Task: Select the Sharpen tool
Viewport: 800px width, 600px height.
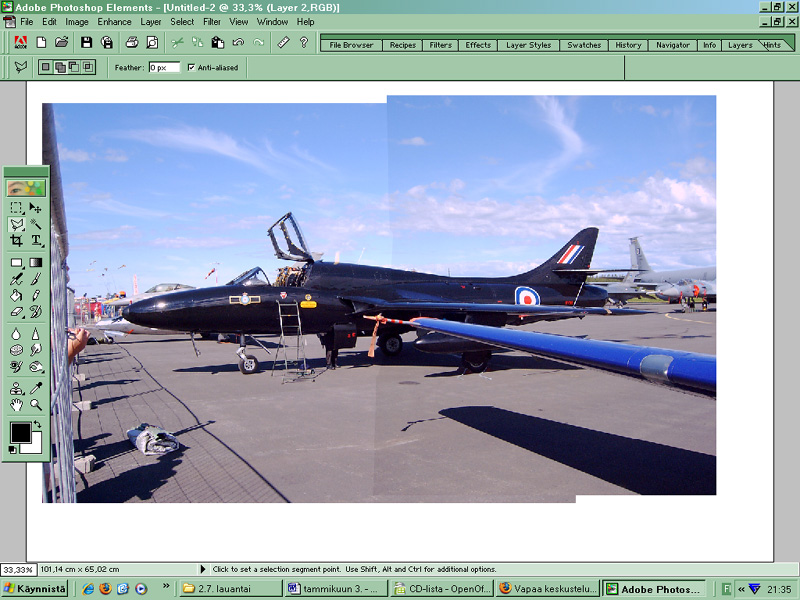Action: tap(35, 334)
